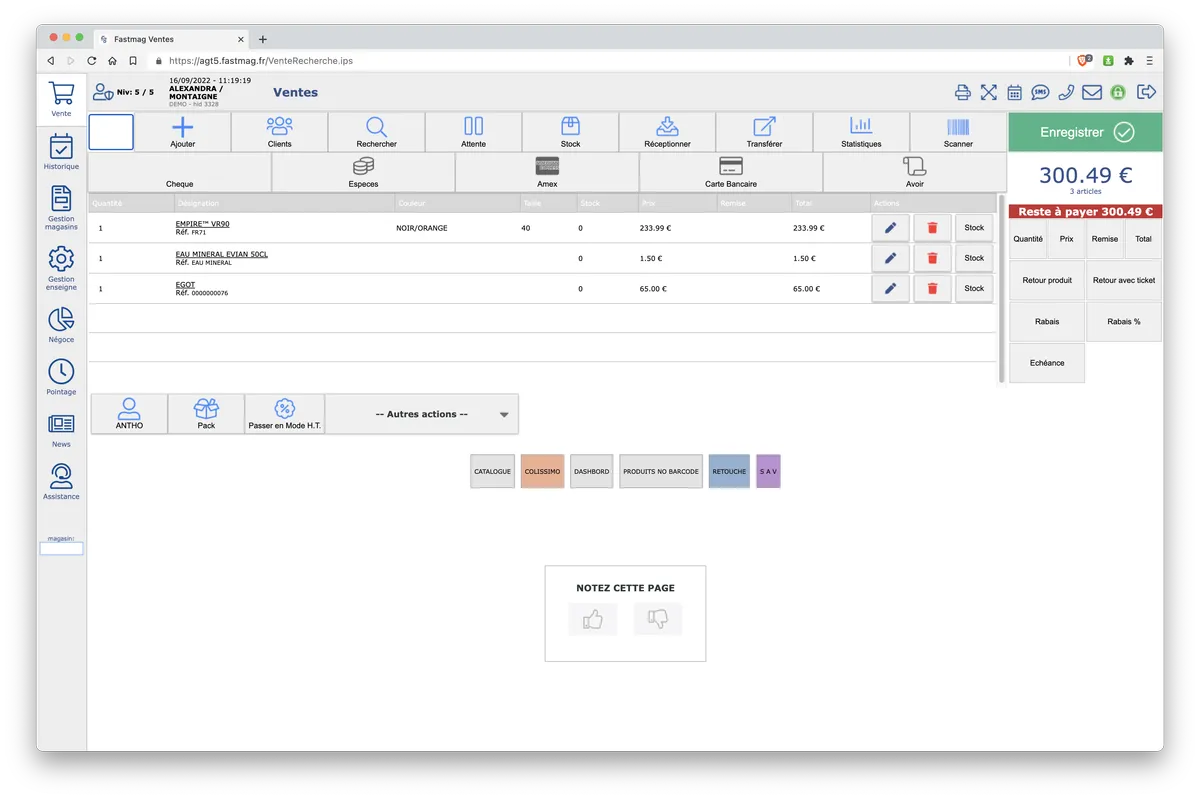Open the EAU MINERAL EVIAN 50CL link
Viewport: 1200px width, 799px height.
coord(221,254)
